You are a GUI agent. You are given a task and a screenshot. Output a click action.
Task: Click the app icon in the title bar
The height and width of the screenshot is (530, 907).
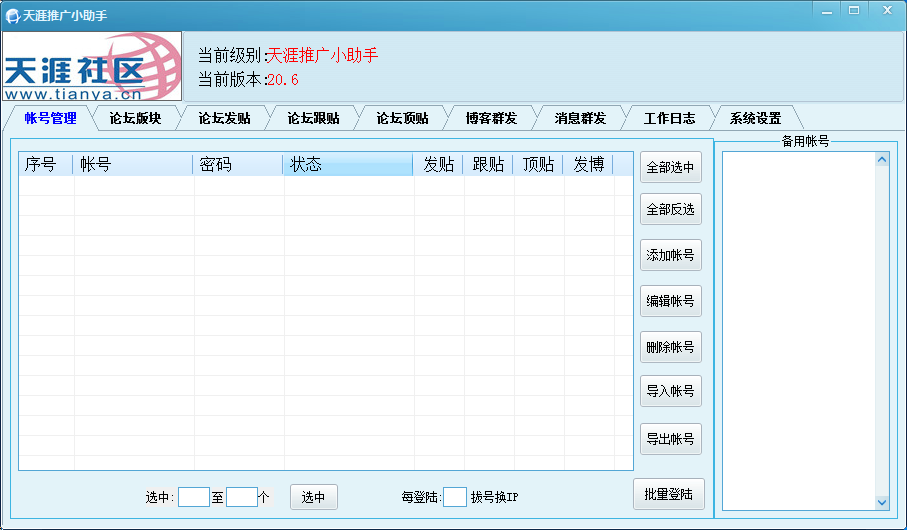12,16
